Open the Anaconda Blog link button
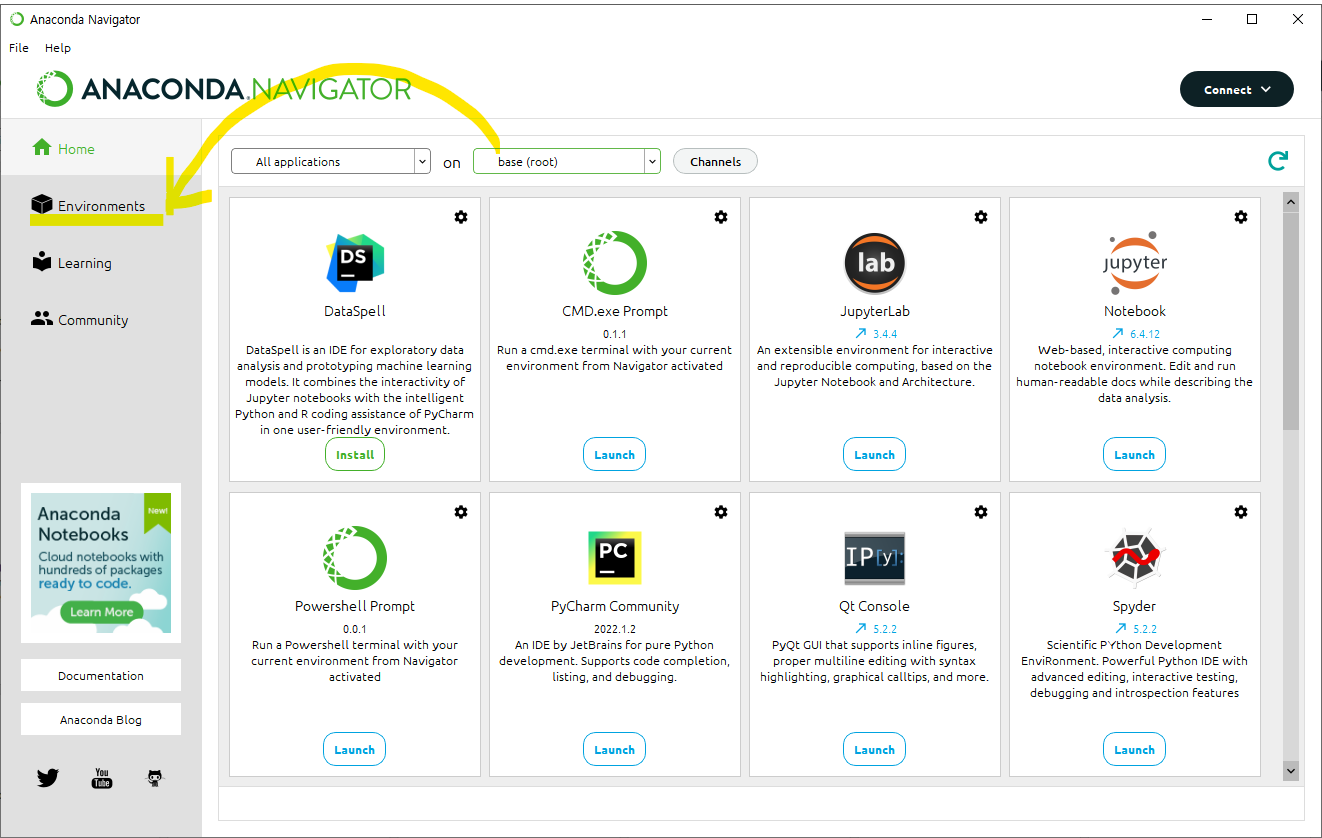Viewport: 1322px width, 838px height. pos(101,719)
